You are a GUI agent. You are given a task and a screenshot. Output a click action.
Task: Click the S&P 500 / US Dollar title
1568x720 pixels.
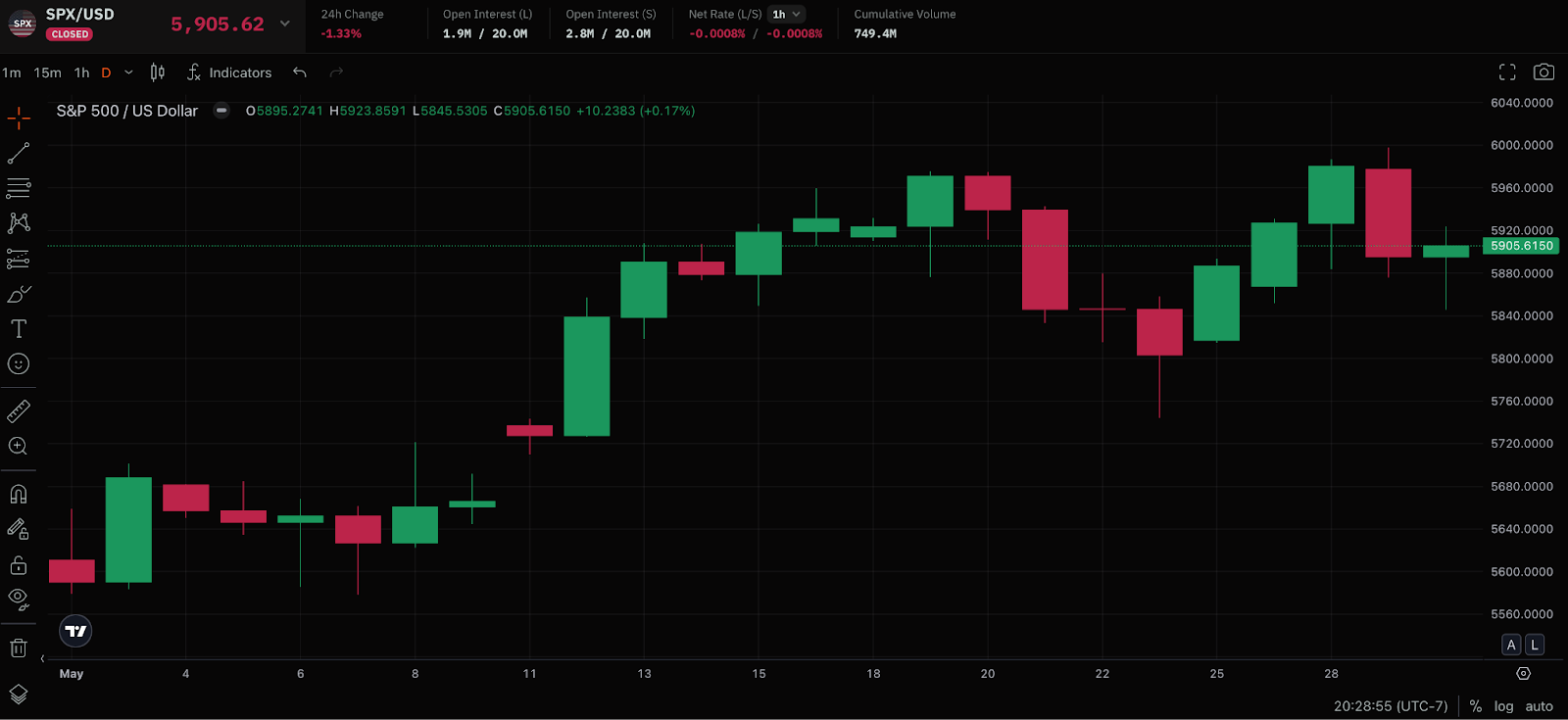tap(127, 111)
